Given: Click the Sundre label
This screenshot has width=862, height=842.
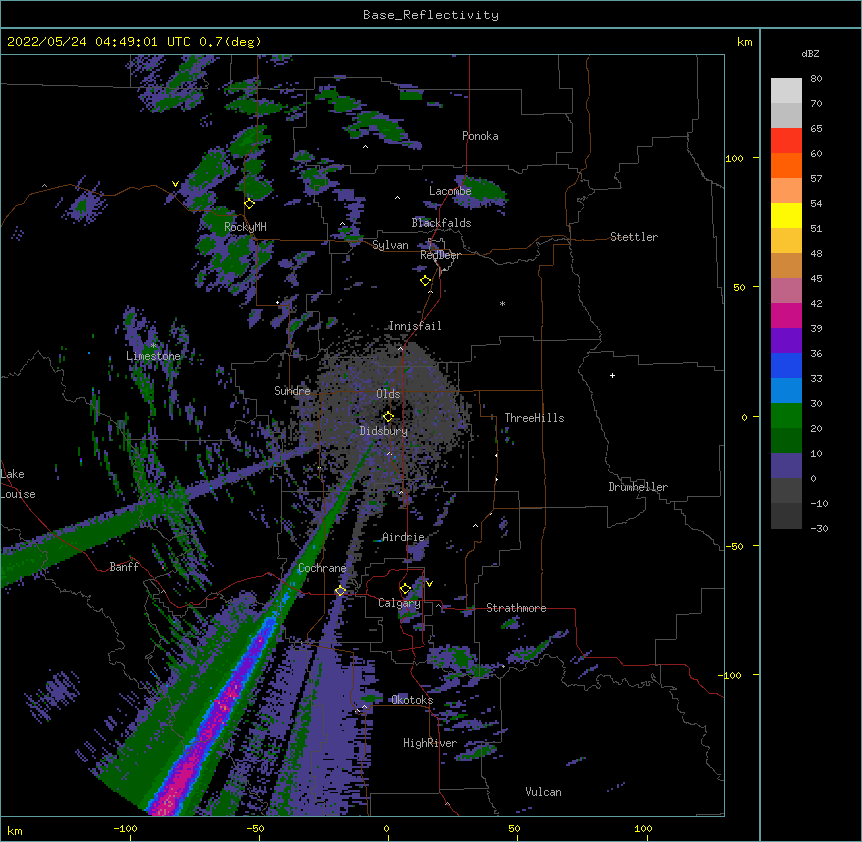Looking at the screenshot, I should (x=292, y=391).
